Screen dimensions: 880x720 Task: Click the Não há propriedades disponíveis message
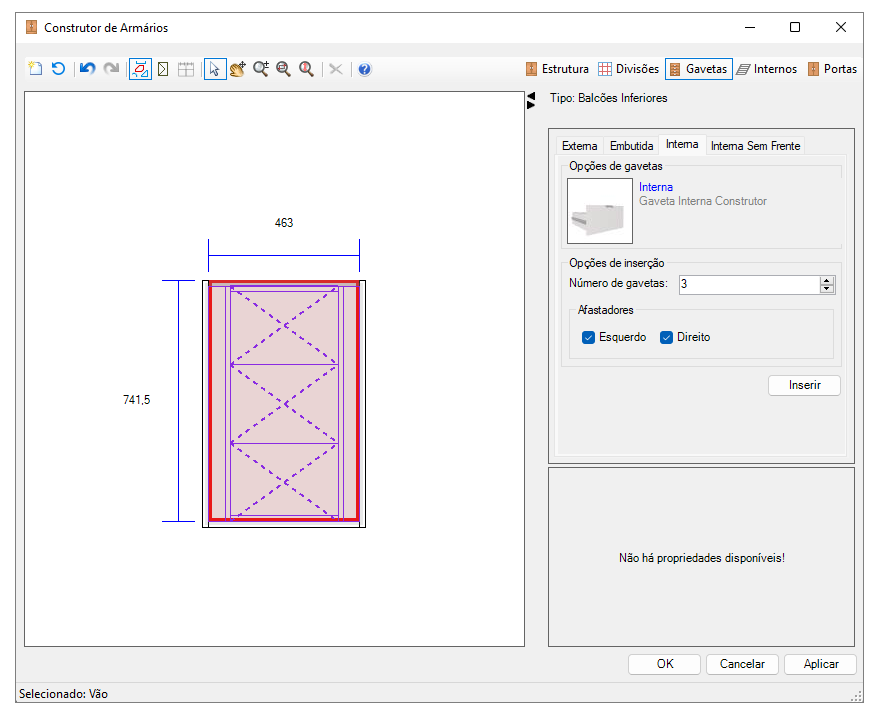pos(702,558)
